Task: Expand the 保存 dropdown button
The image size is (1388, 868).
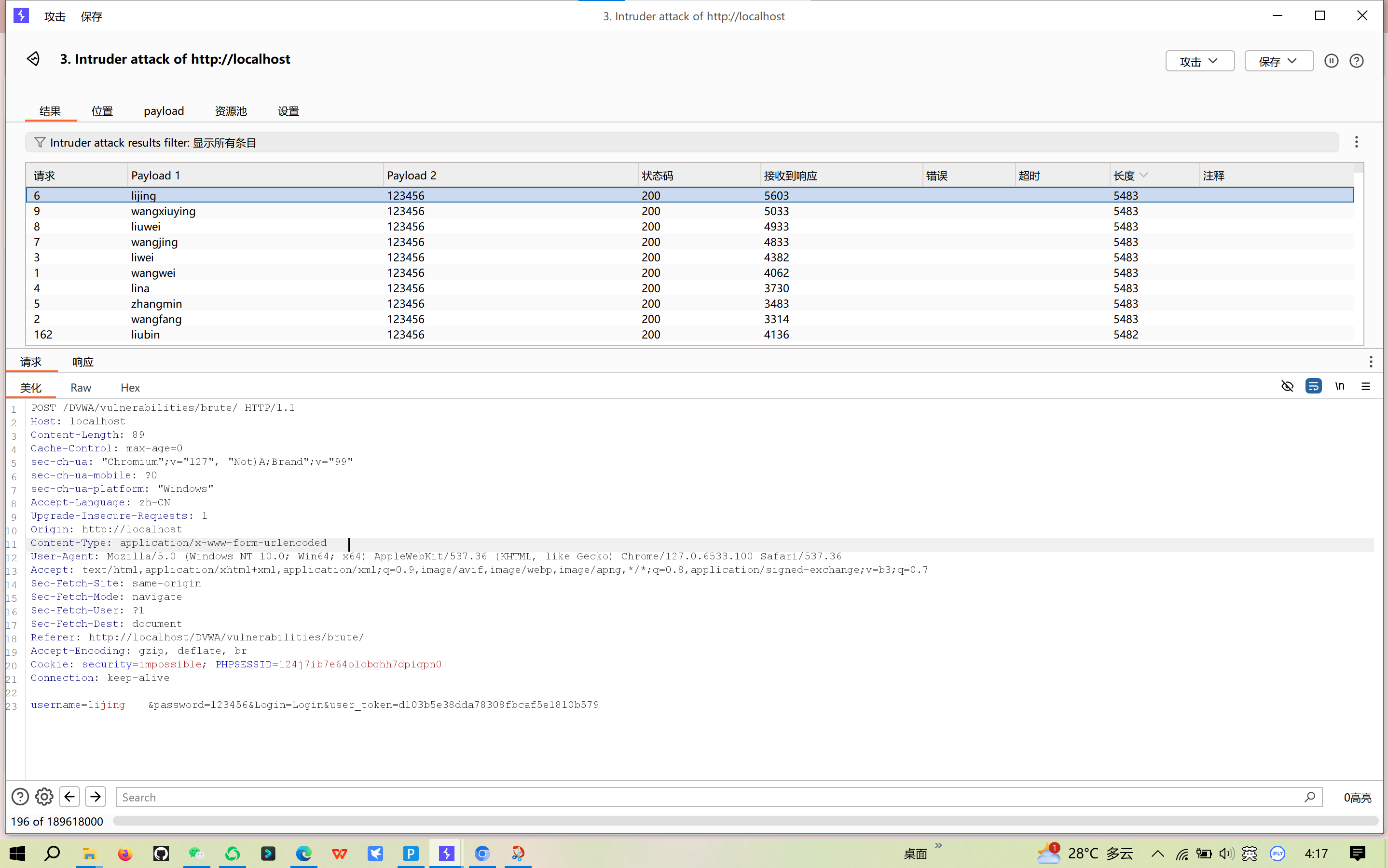Action: pos(1278,61)
